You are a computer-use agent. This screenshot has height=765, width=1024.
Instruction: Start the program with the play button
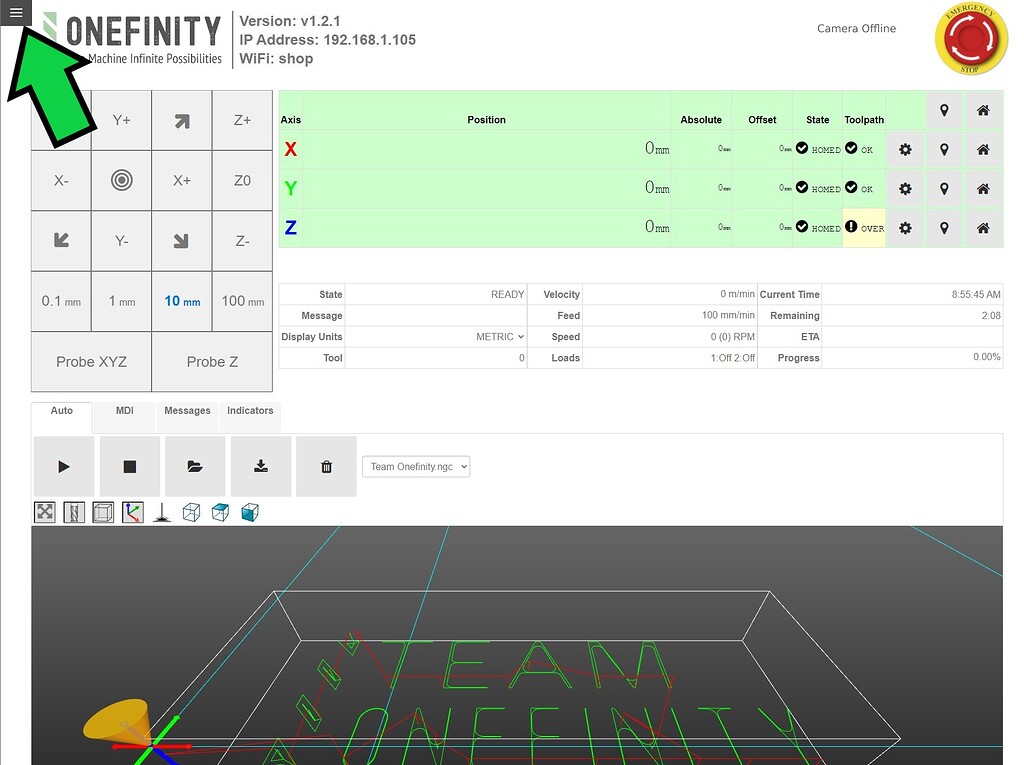(64, 466)
